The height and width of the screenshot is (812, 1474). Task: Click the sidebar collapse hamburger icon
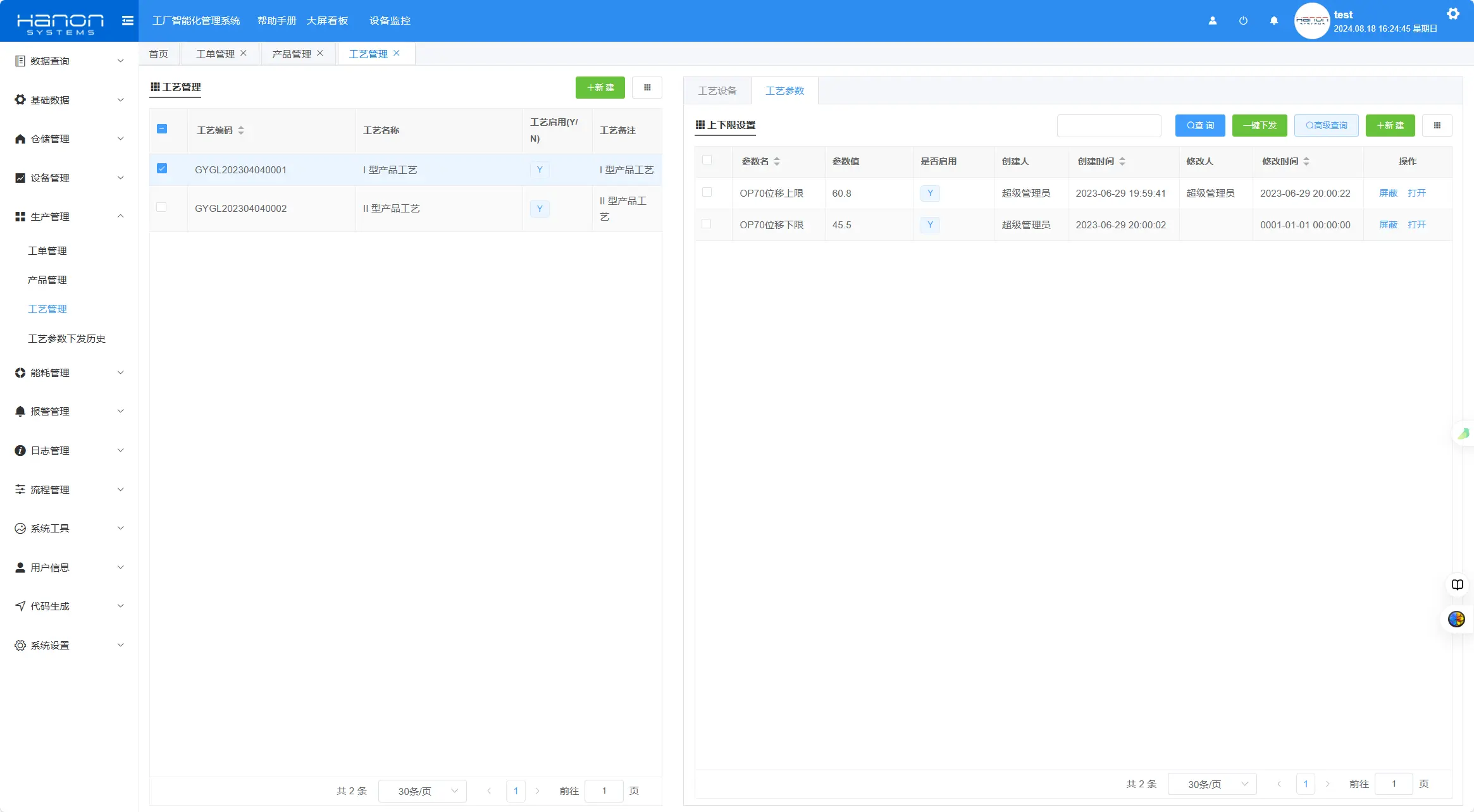[128, 20]
